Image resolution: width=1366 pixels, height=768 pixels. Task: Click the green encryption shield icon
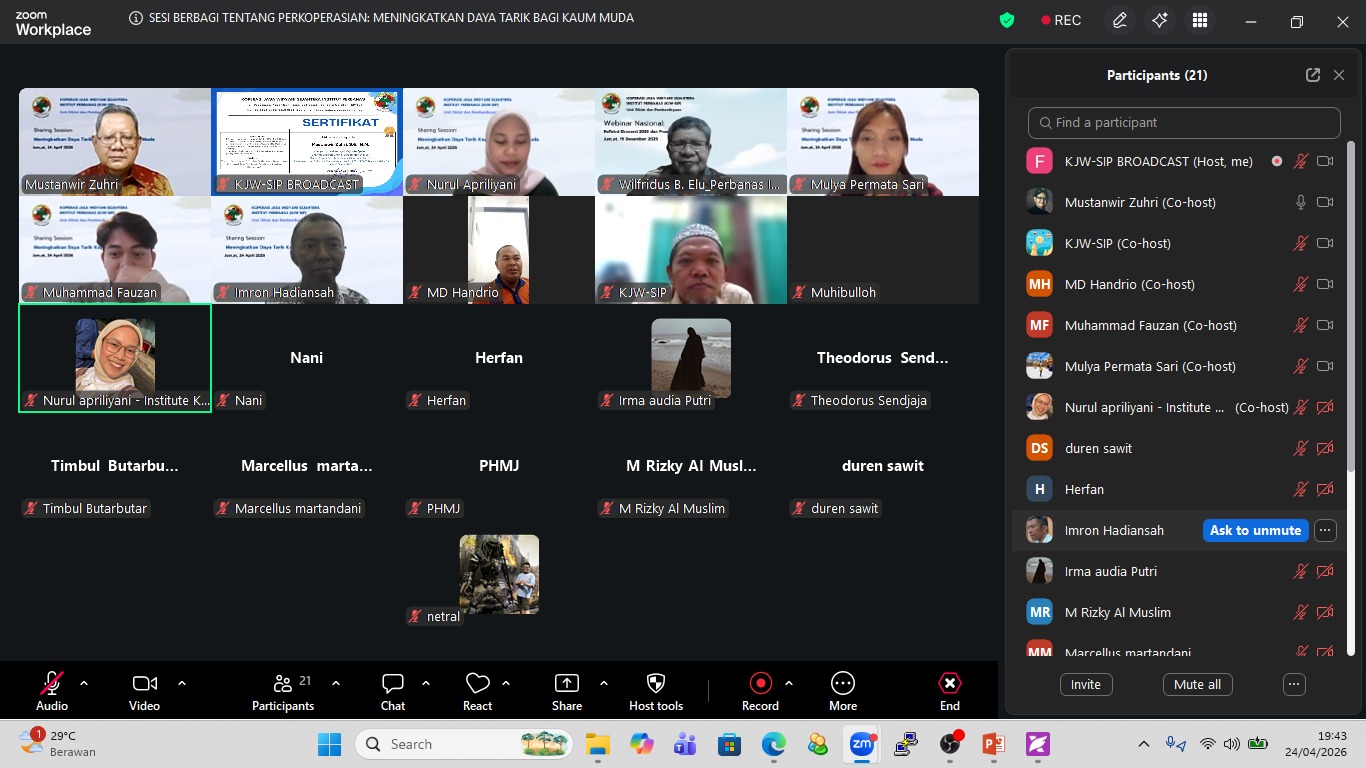[1007, 20]
